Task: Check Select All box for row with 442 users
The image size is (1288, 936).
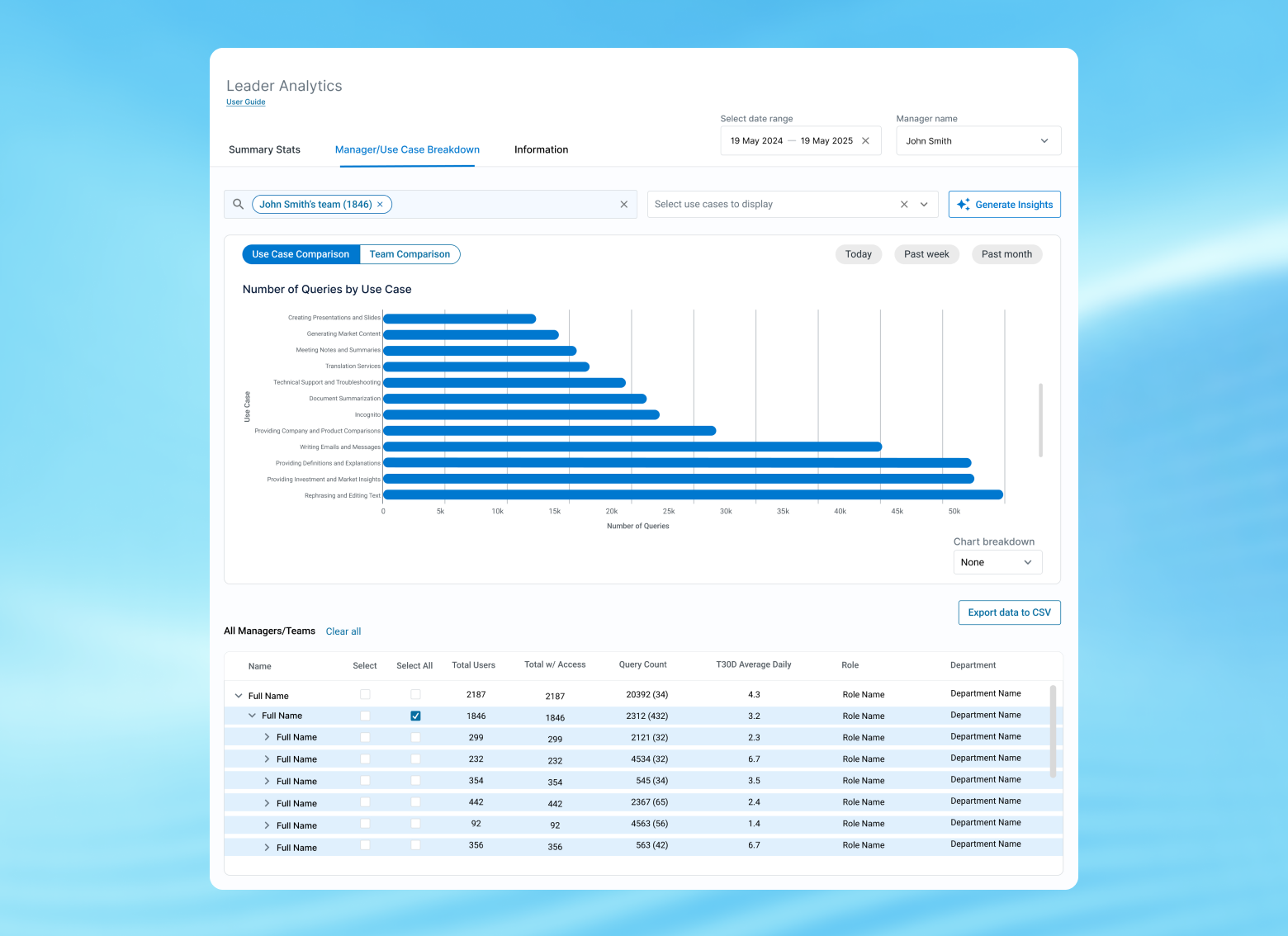Action: [415, 801]
